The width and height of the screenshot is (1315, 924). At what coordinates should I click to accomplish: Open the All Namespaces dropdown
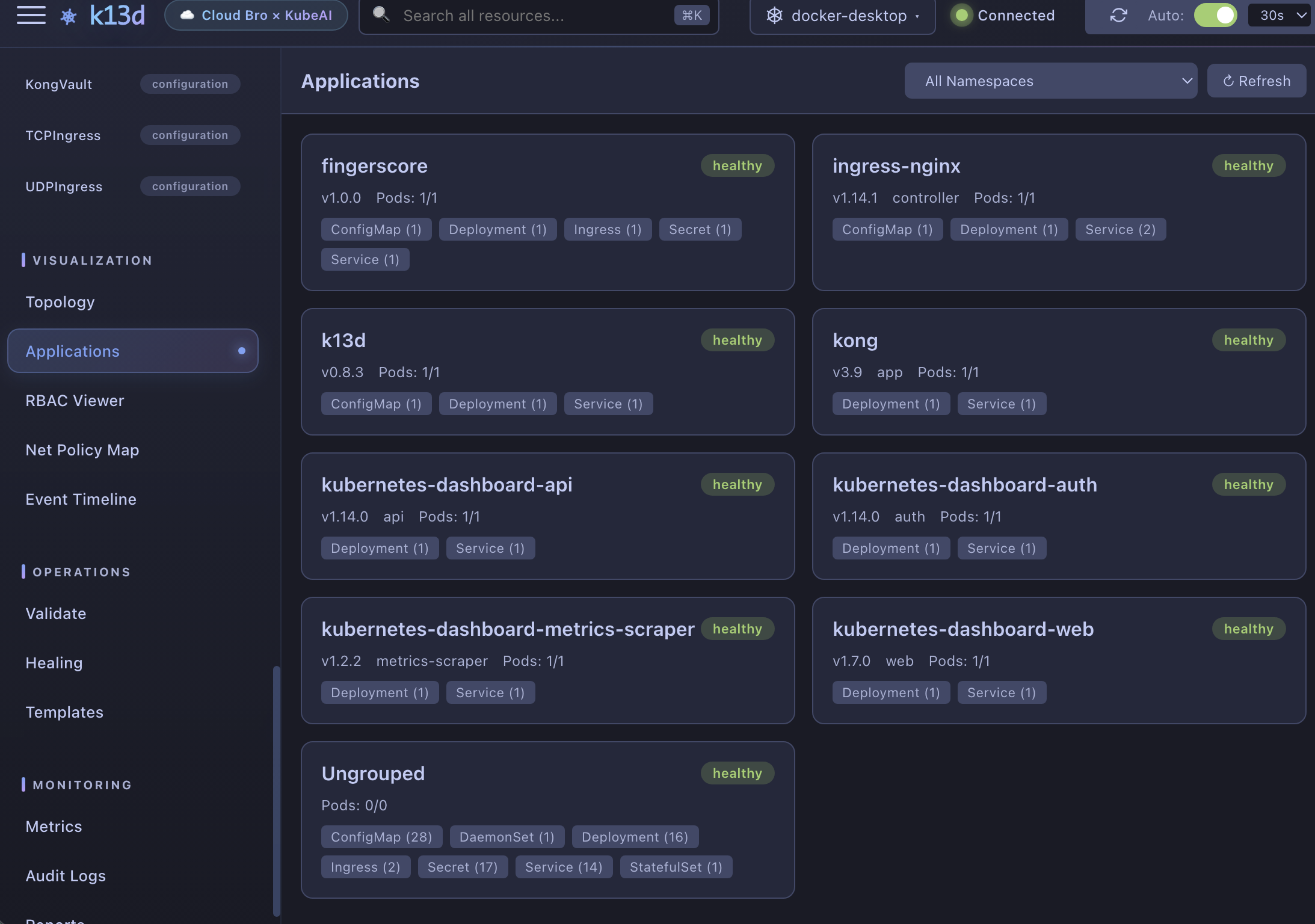pos(1050,81)
